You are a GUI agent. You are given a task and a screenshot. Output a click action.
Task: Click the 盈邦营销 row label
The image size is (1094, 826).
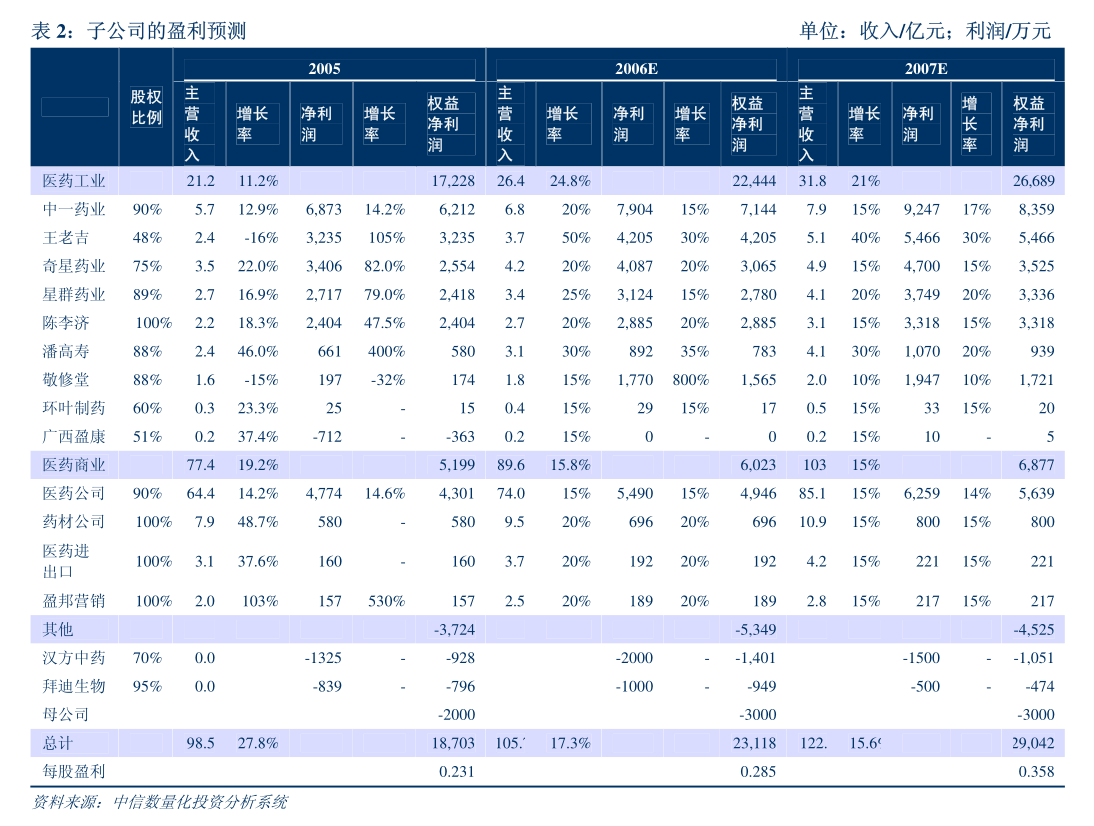[73, 601]
